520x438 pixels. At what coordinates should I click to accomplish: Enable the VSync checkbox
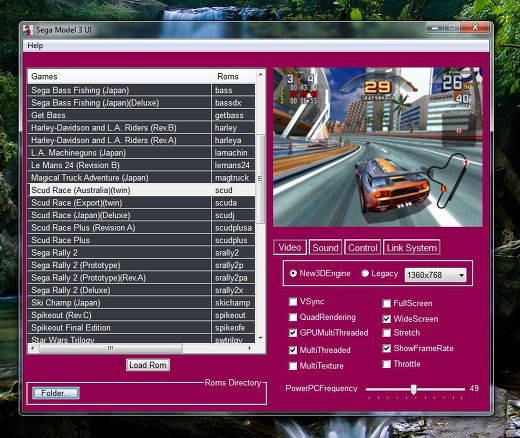point(293,302)
